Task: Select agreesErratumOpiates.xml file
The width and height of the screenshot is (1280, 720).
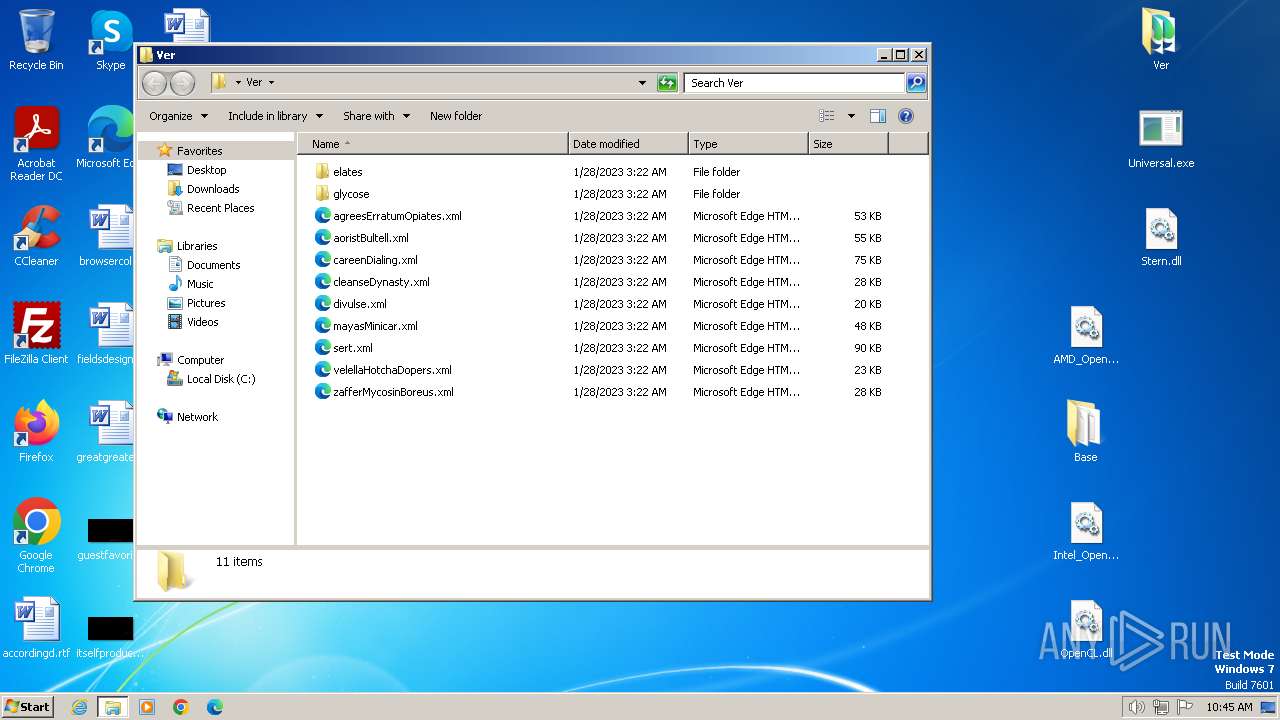Action: coord(397,216)
